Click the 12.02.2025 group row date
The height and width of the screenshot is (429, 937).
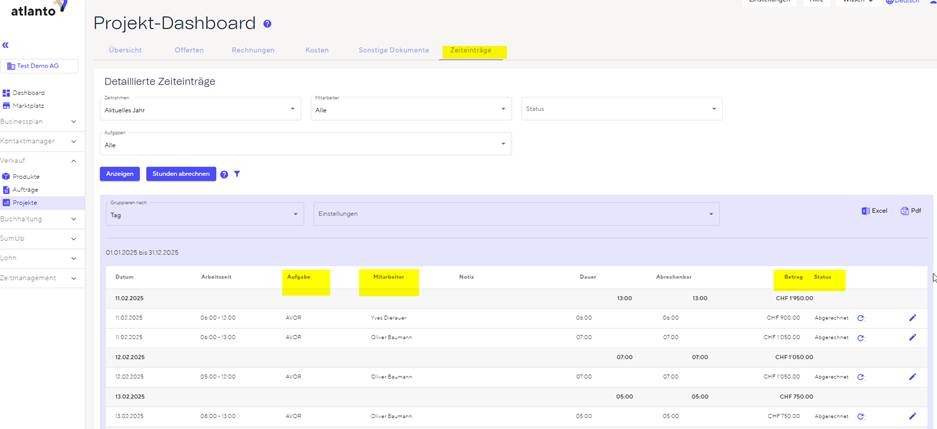pos(129,357)
